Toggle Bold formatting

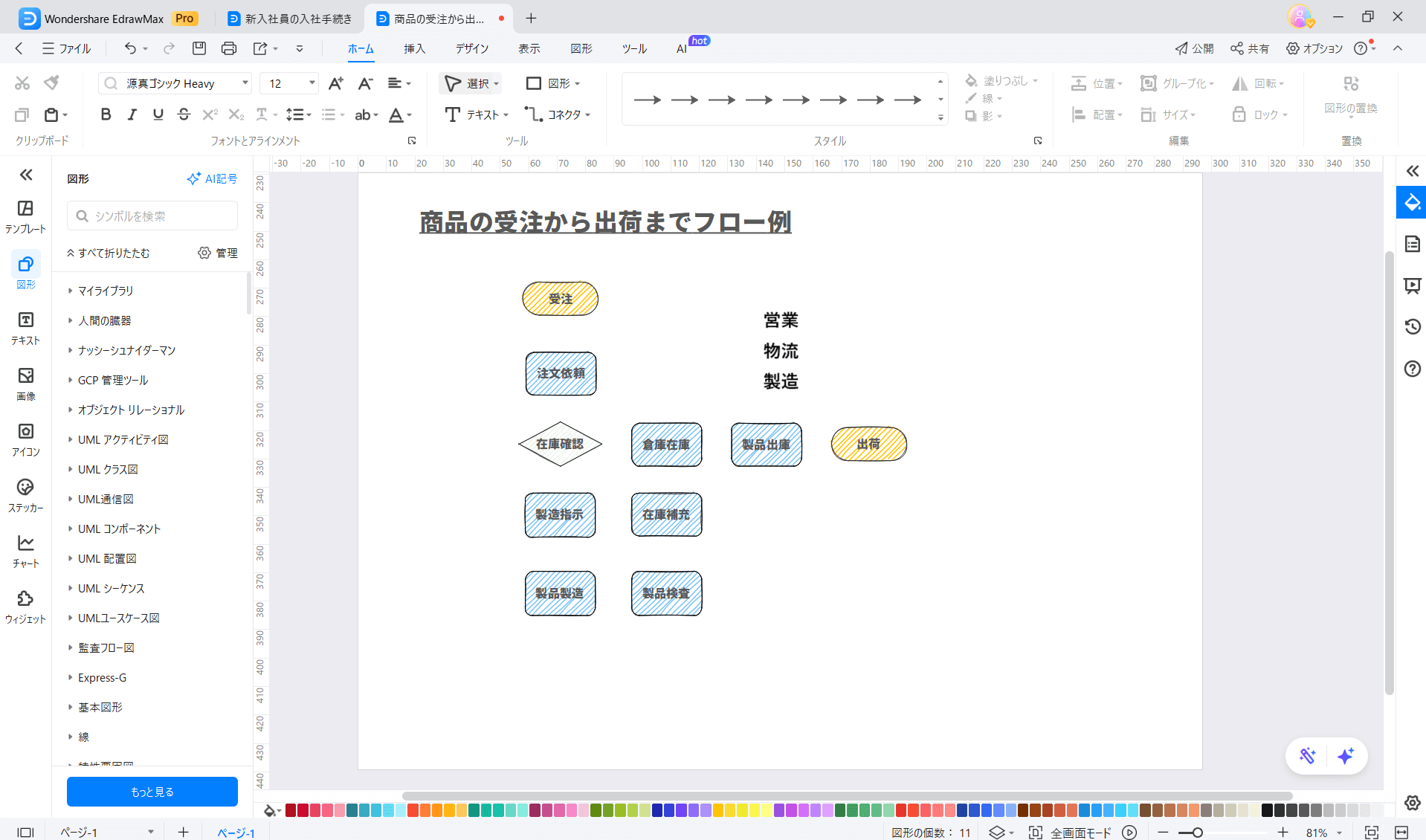click(106, 114)
